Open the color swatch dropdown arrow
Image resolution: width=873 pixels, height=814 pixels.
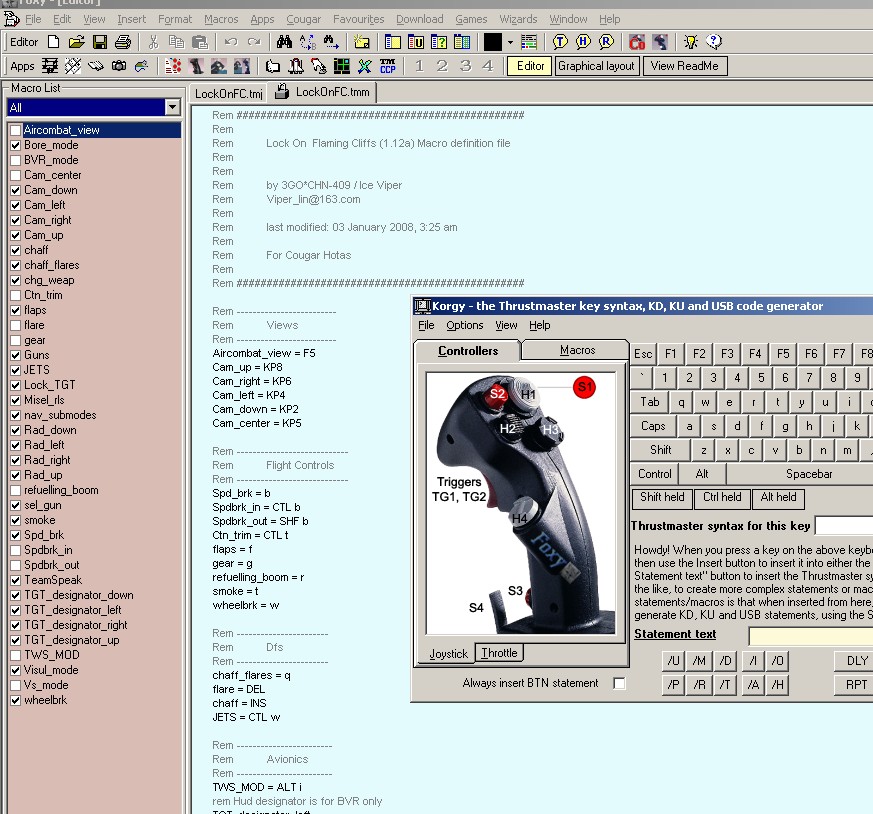pos(509,42)
